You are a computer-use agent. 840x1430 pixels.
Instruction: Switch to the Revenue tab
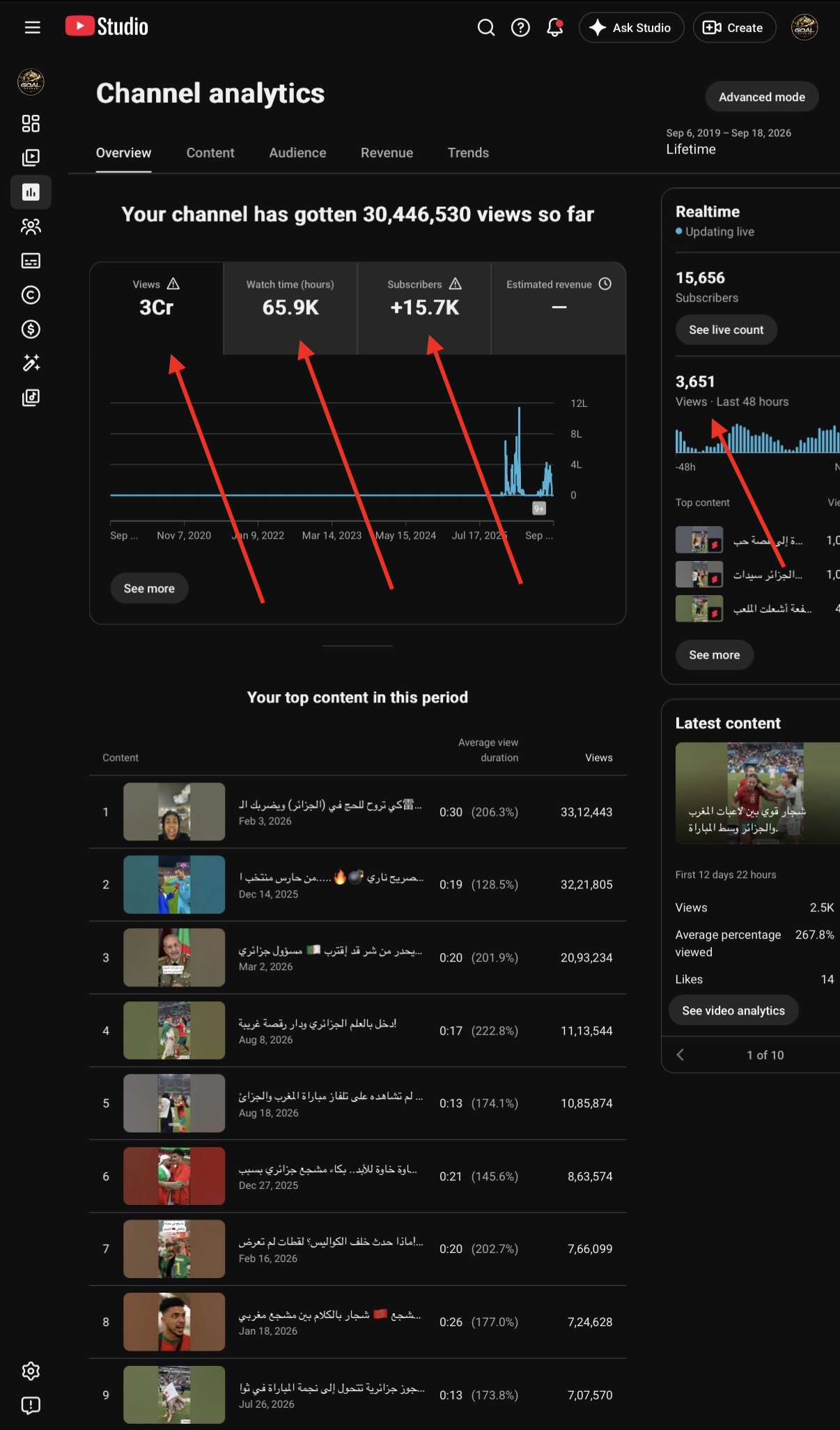(x=387, y=153)
